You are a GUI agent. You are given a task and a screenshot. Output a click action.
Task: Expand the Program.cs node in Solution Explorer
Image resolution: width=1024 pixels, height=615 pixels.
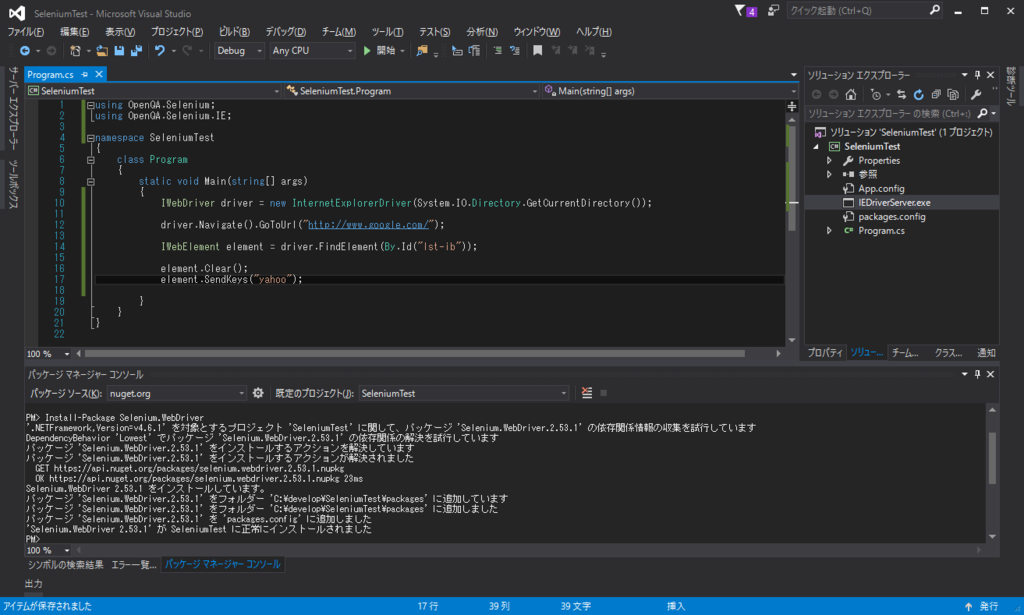[829, 230]
